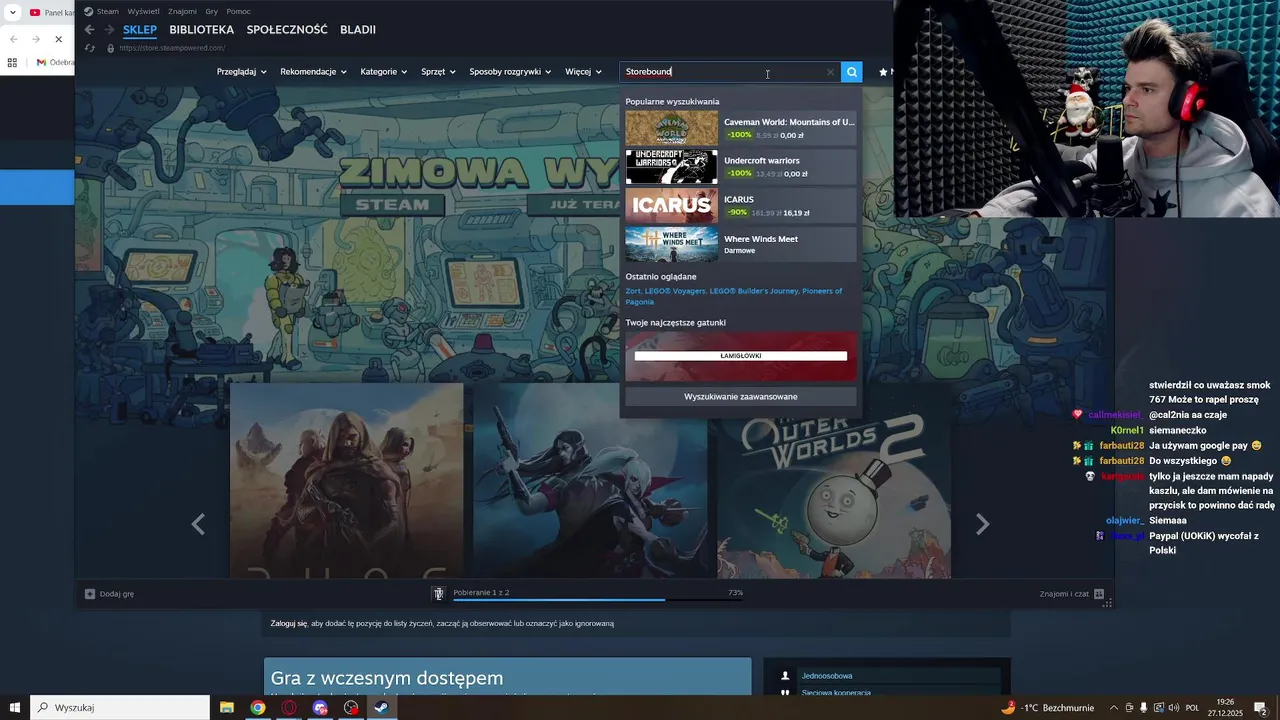Expand the Sposoby rozgrywki dropdown
The image size is (1280, 720).
[510, 72]
